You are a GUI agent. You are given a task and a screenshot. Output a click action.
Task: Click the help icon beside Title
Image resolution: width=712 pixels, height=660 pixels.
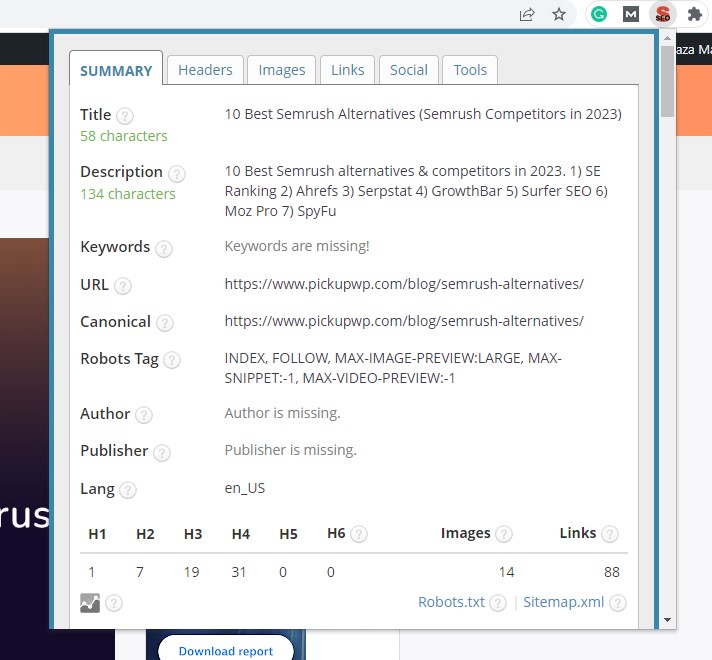(x=124, y=116)
